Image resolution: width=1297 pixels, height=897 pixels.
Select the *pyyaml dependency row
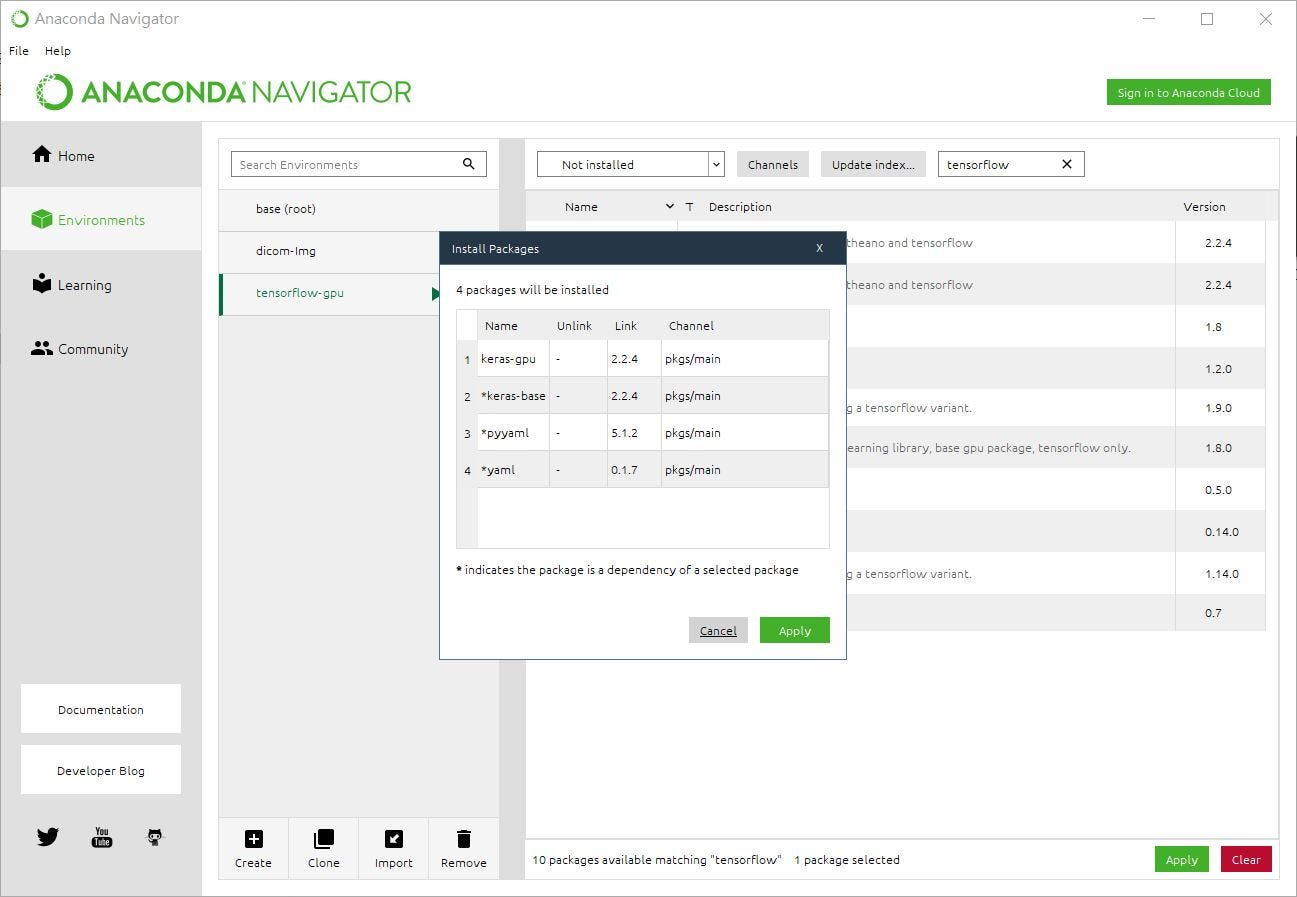tap(643, 432)
